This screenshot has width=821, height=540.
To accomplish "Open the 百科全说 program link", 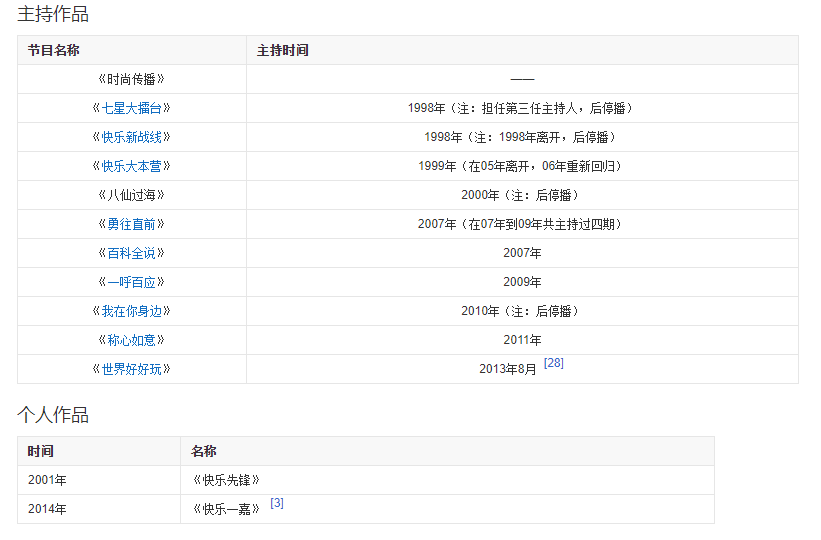I will click(x=131, y=253).
